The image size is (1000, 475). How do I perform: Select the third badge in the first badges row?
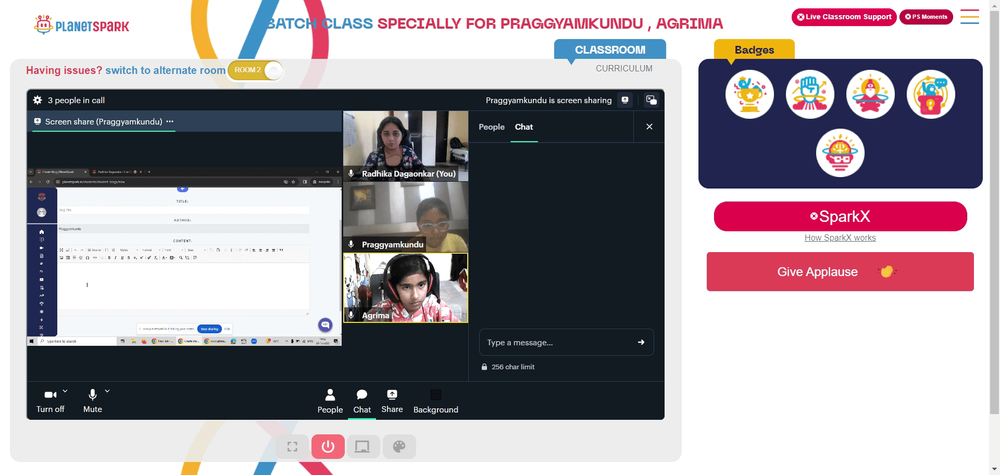tap(871, 94)
